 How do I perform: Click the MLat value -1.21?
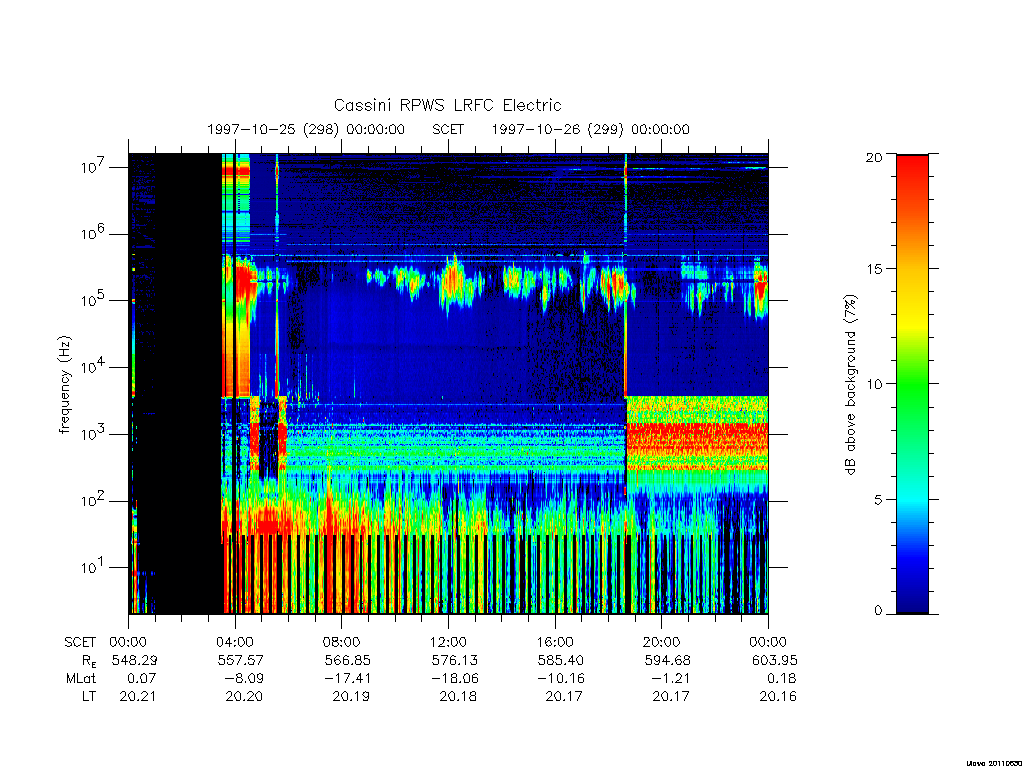pos(671,679)
